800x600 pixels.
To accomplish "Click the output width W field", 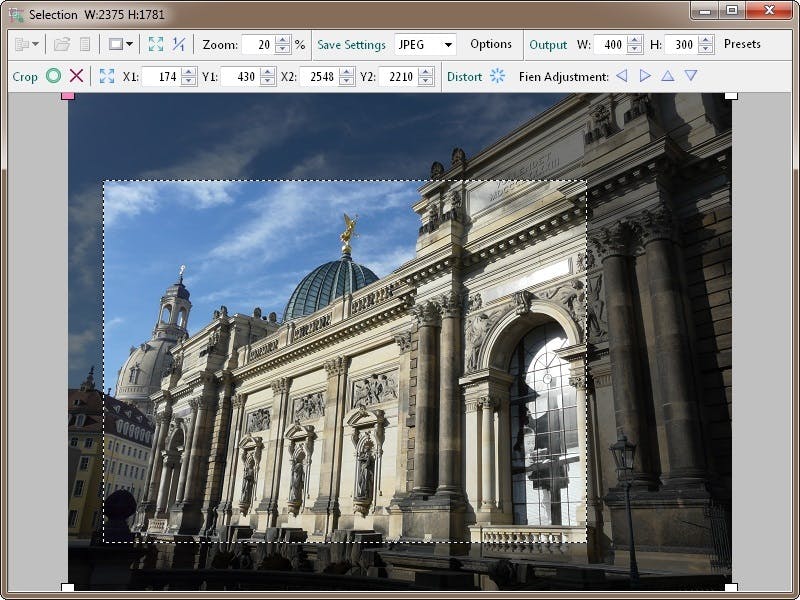I will (608, 44).
